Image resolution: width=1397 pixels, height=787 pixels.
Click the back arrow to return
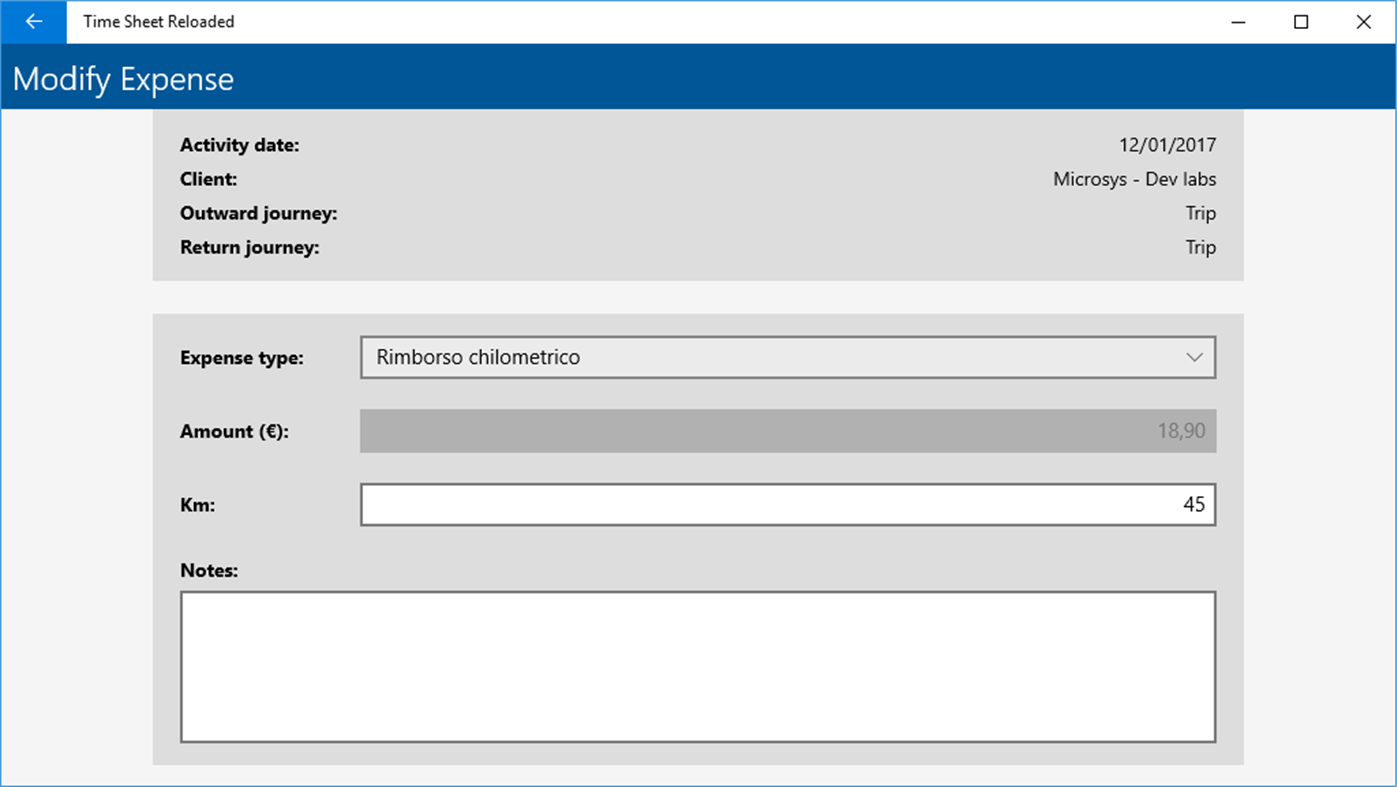pos(33,21)
